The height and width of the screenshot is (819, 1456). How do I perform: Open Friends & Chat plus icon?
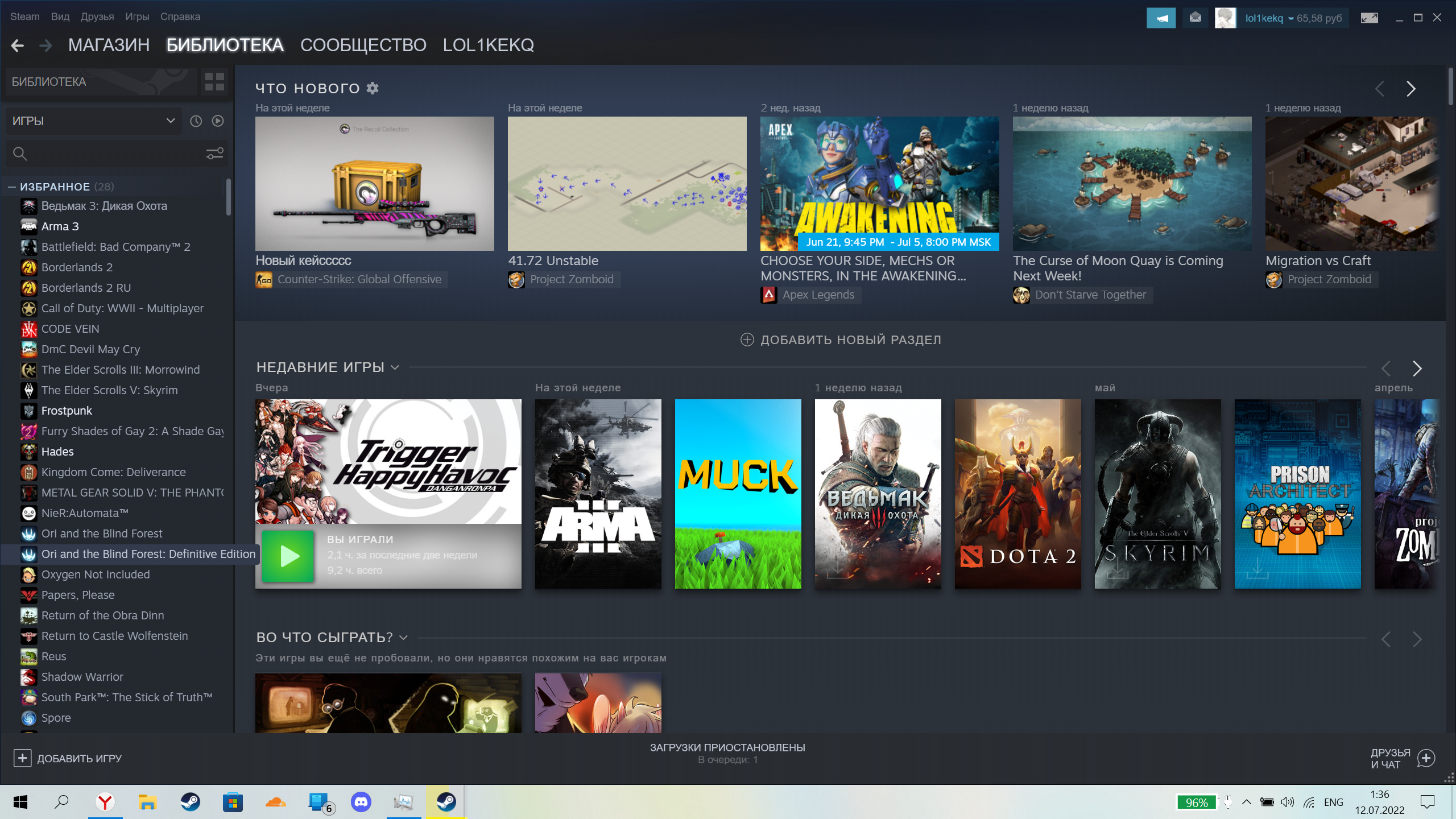coord(1426,758)
